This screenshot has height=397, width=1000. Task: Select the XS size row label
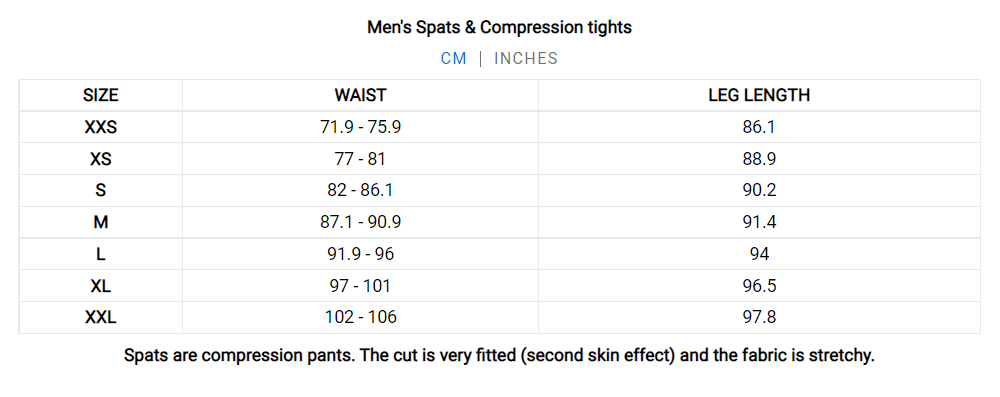(x=101, y=159)
